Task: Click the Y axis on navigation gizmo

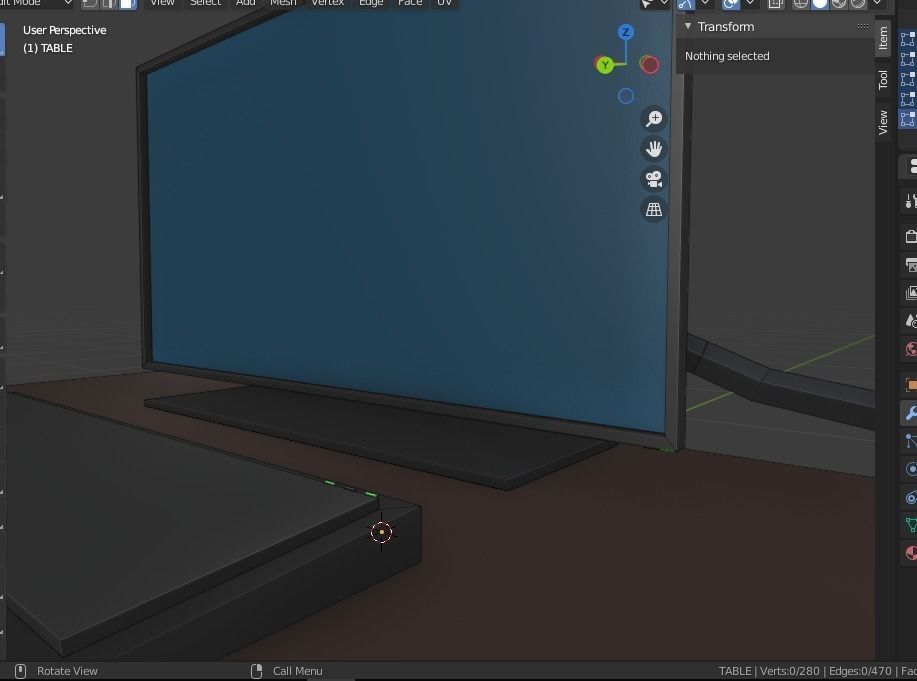Action: pyautogui.click(x=605, y=65)
